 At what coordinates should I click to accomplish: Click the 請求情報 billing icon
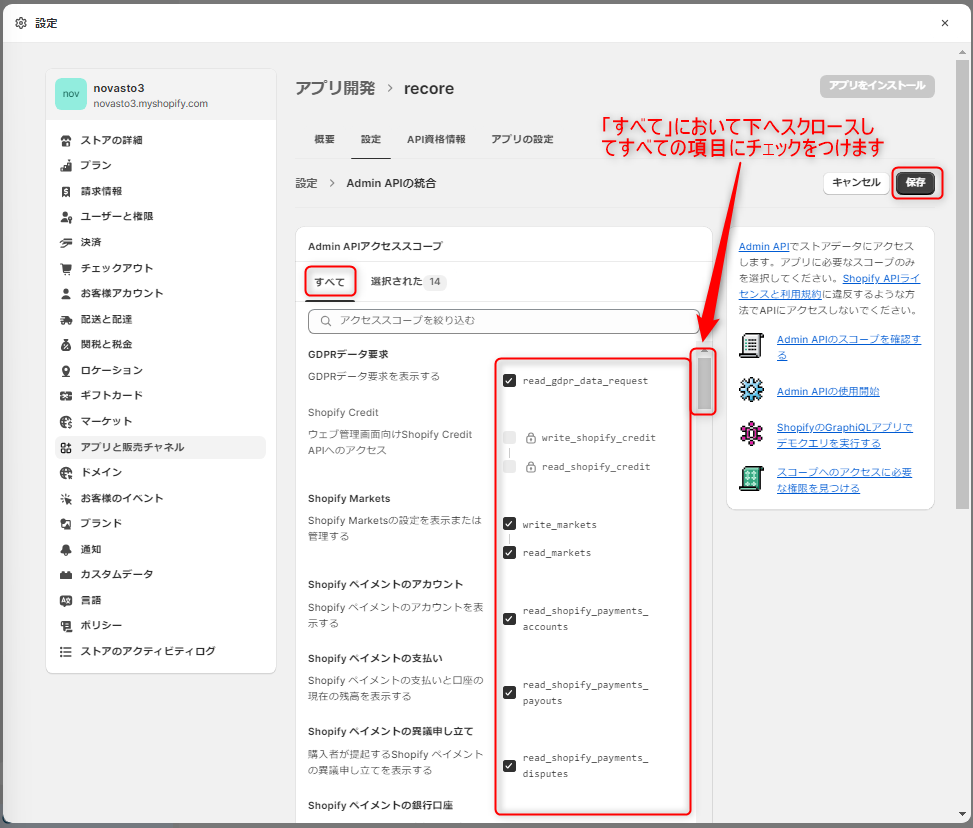click(x=66, y=191)
